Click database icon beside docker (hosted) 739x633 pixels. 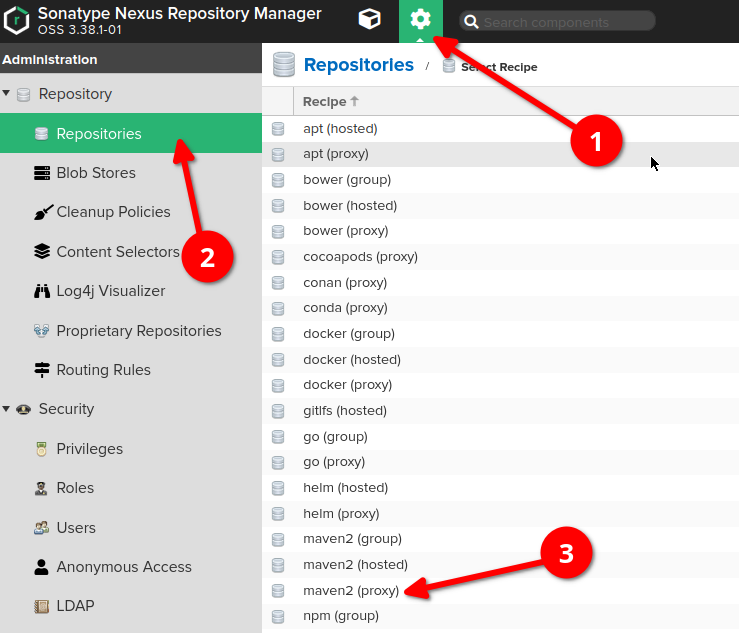pyautogui.click(x=278, y=360)
